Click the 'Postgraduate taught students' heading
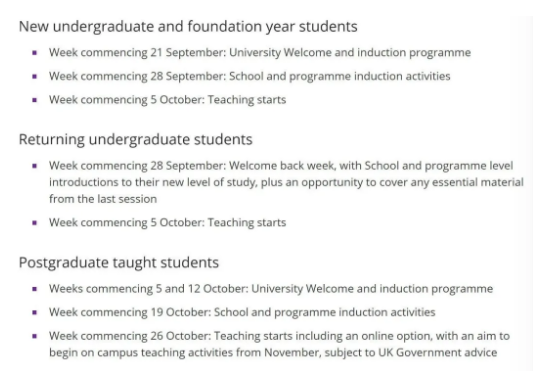Image resolution: width=533 pixels, height=378 pixels. click(x=119, y=263)
